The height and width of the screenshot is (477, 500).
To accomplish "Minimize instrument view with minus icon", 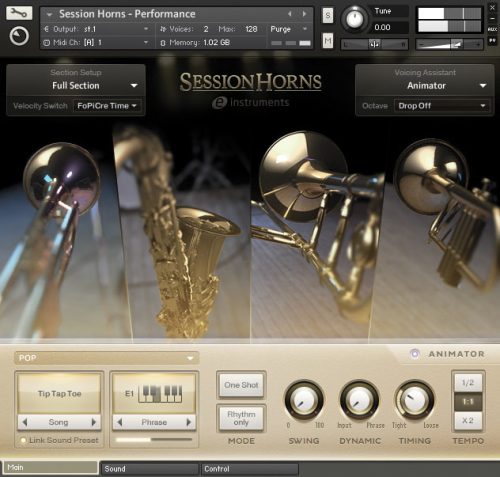I will pyautogui.click(x=492, y=19).
